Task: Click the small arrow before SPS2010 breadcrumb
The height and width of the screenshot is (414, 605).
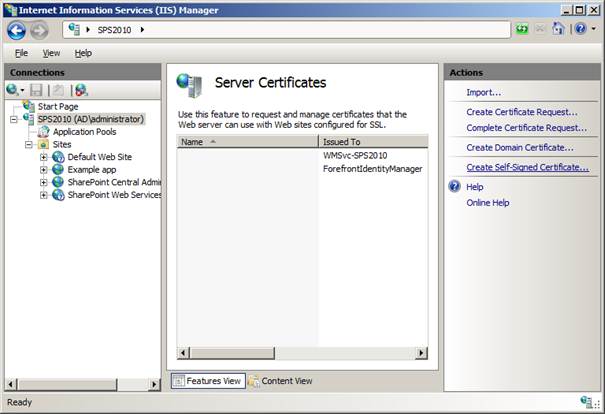Action: click(x=88, y=30)
